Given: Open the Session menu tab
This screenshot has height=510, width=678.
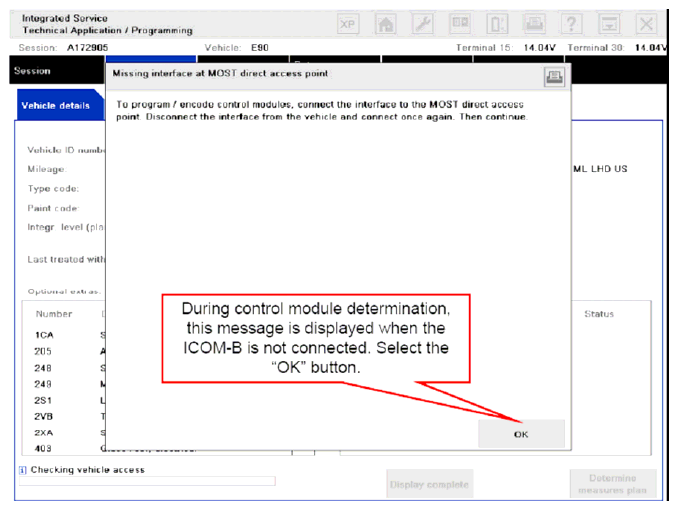Looking at the screenshot, I should click(x=32, y=71).
